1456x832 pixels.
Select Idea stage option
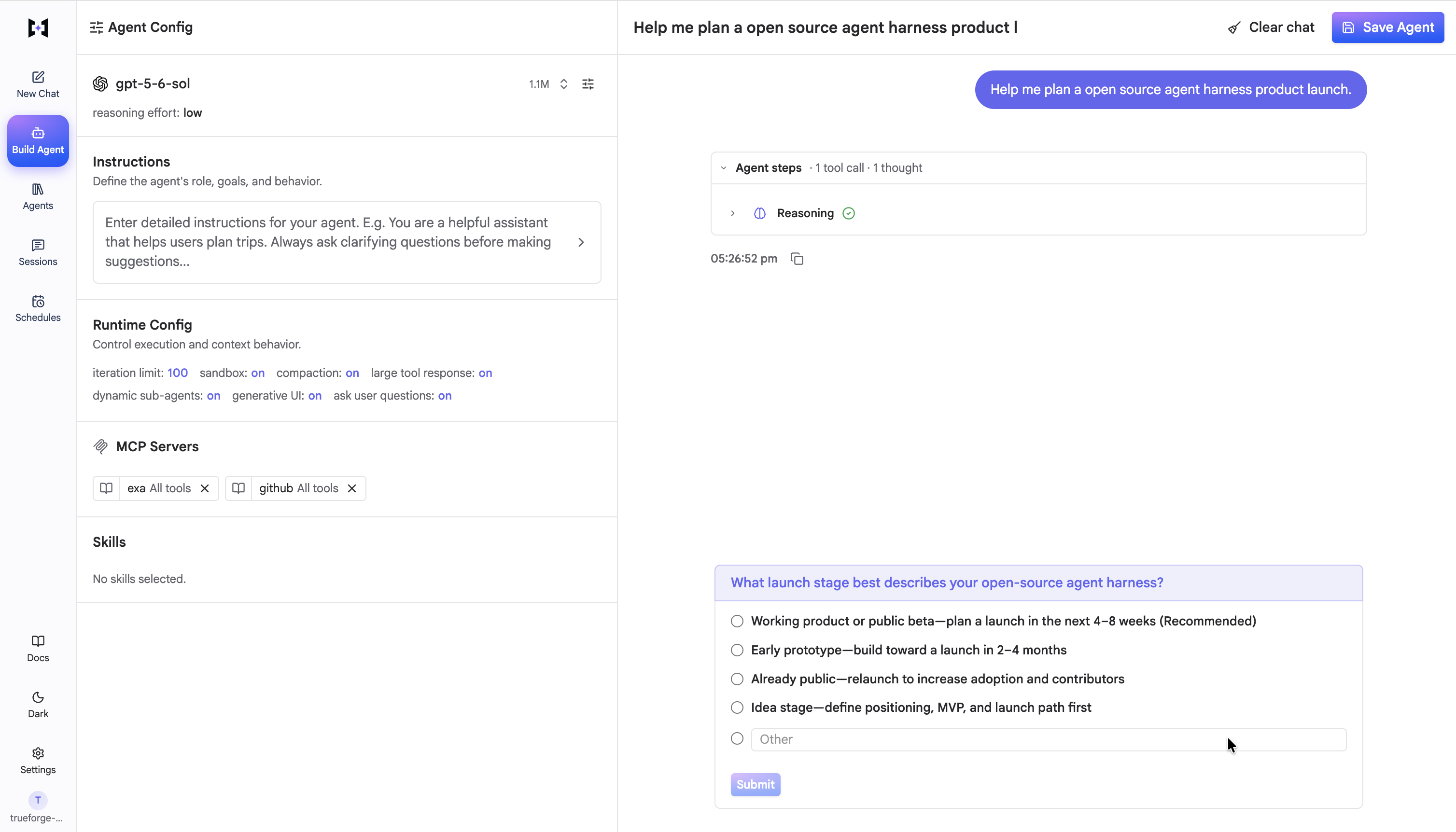737,707
